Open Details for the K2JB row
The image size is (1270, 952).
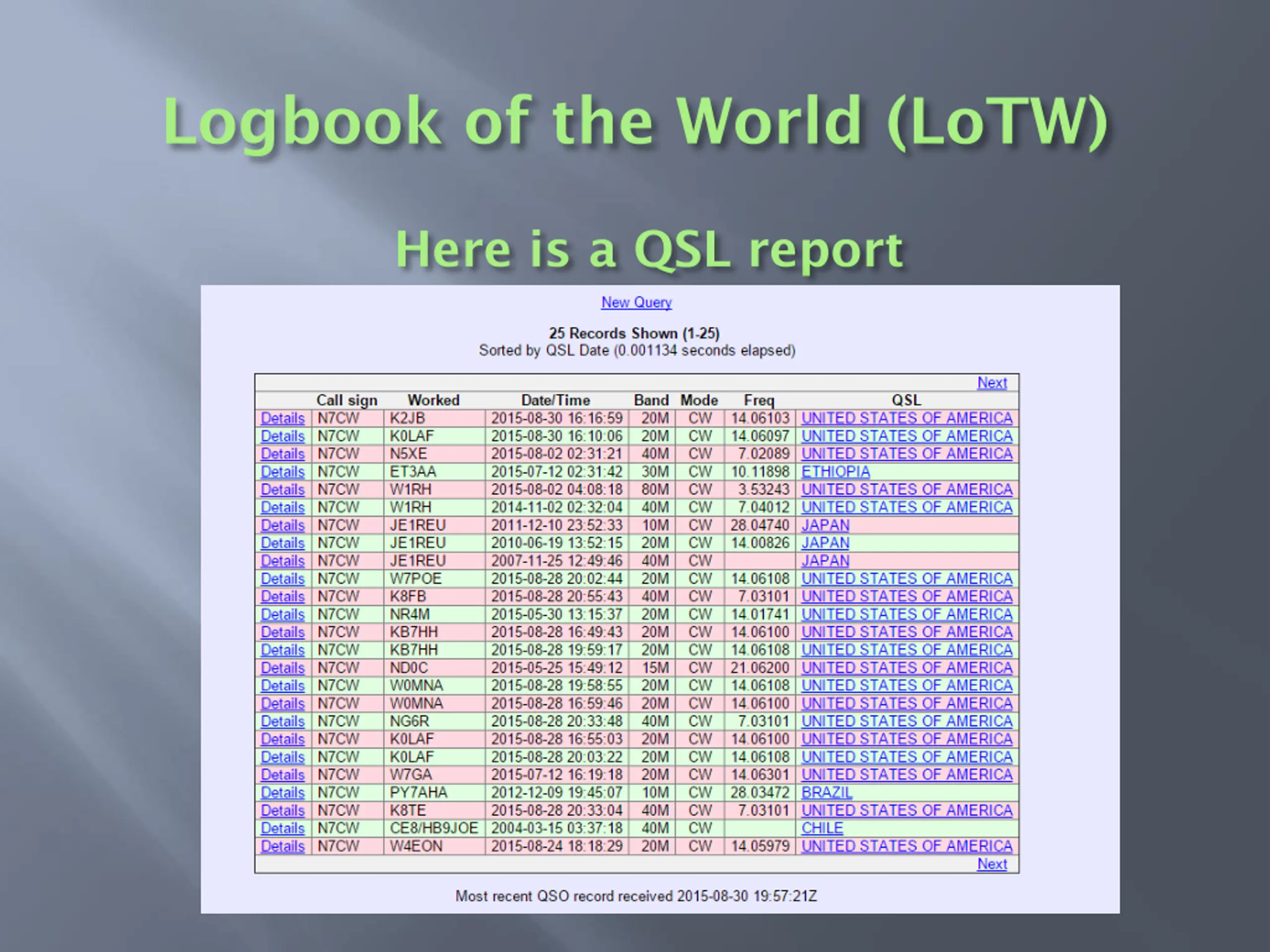point(282,418)
